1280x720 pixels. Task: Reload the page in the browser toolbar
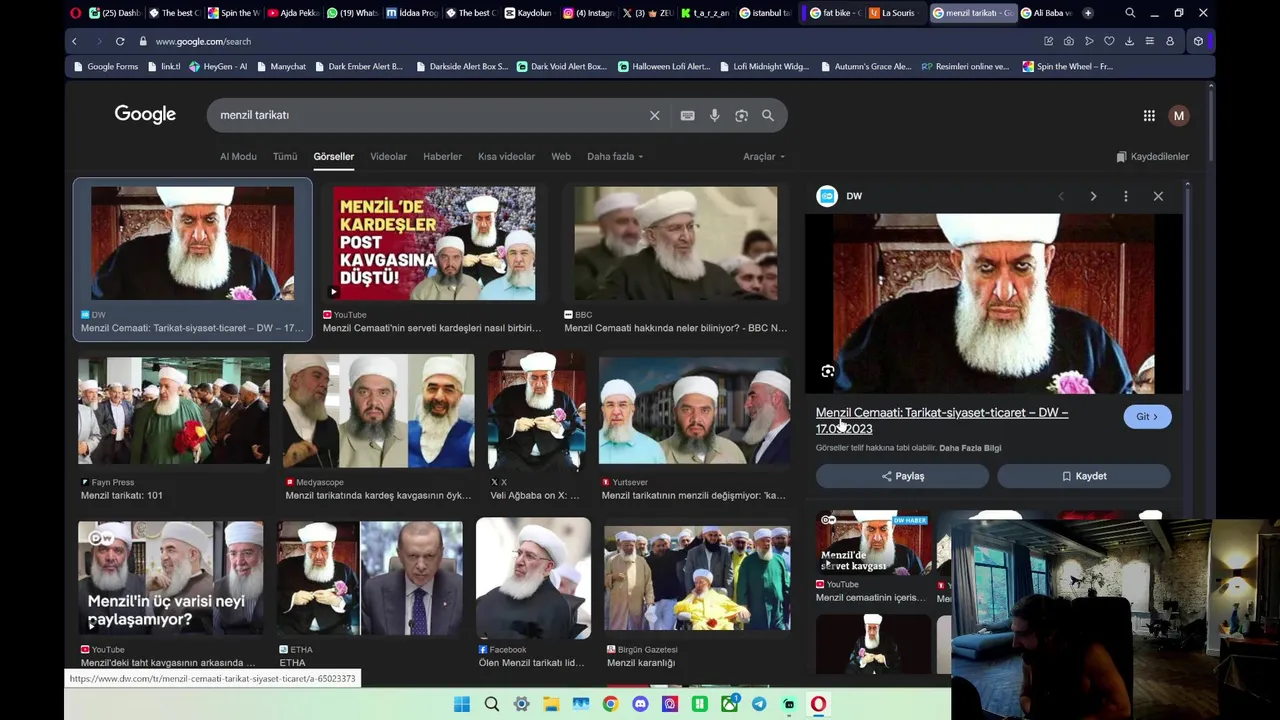(x=120, y=41)
